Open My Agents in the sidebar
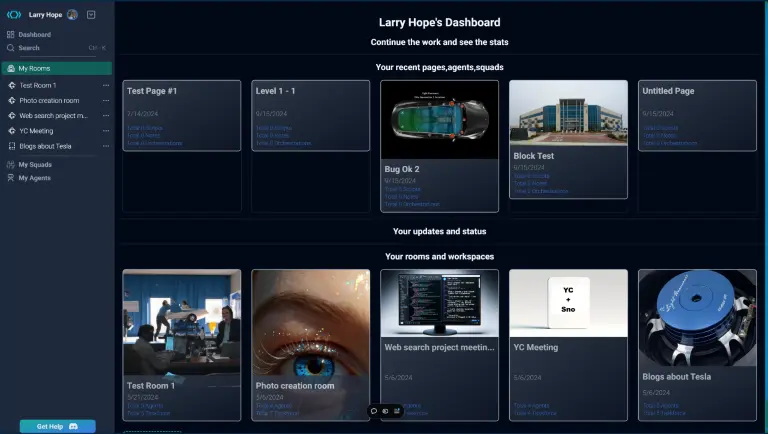Viewport: 768px width, 434px height. click(x=34, y=178)
